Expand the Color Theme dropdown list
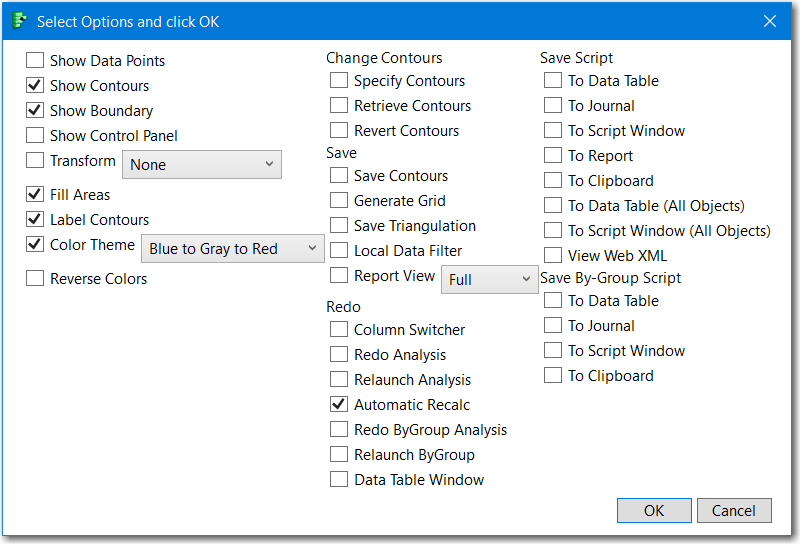This screenshot has width=800, height=544. tap(233, 248)
